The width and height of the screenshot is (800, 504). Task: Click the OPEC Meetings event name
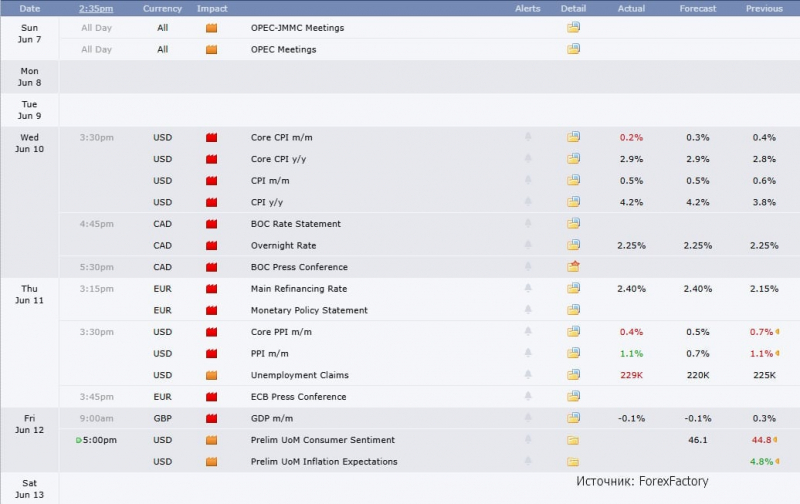pyautogui.click(x=283, y=49)
